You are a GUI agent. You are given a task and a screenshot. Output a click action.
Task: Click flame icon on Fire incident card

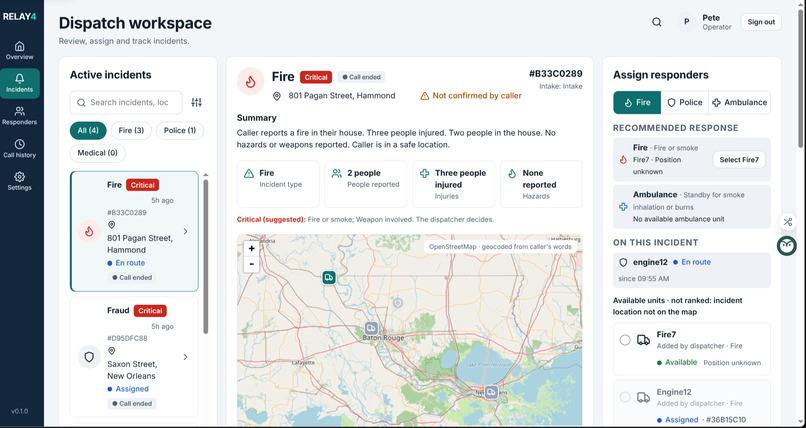(89, 231)
